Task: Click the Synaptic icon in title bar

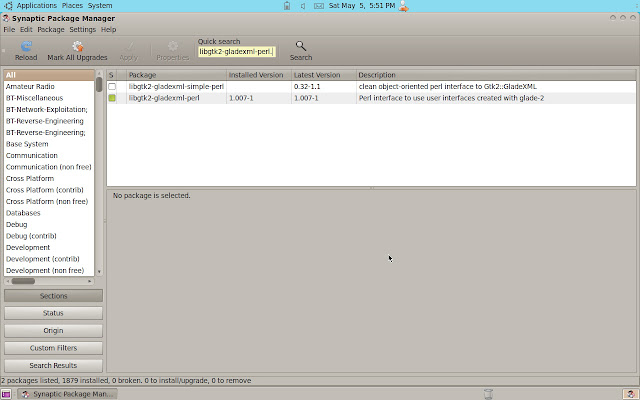Action: click(6, 18)
